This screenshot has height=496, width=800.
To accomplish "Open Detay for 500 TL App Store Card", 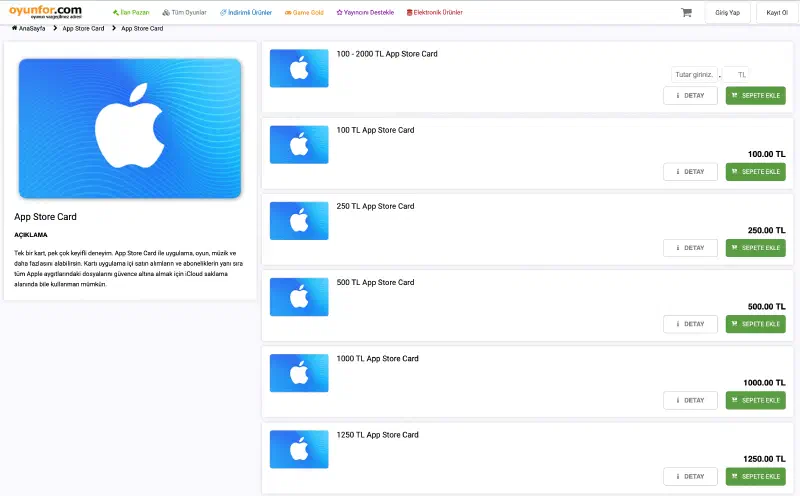I will pyautogui.click(x=690, y=324).
